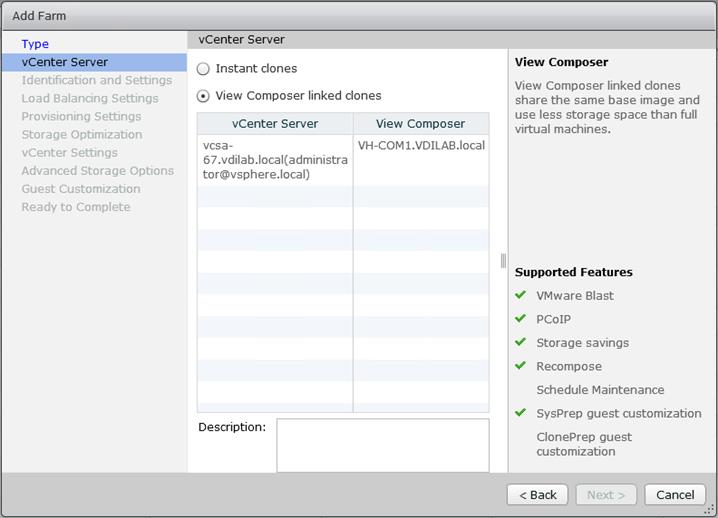Image resolution: width=718 pixels, height=518 pixels.
Task: Click the Add Farm title bar
Action: 359,16
